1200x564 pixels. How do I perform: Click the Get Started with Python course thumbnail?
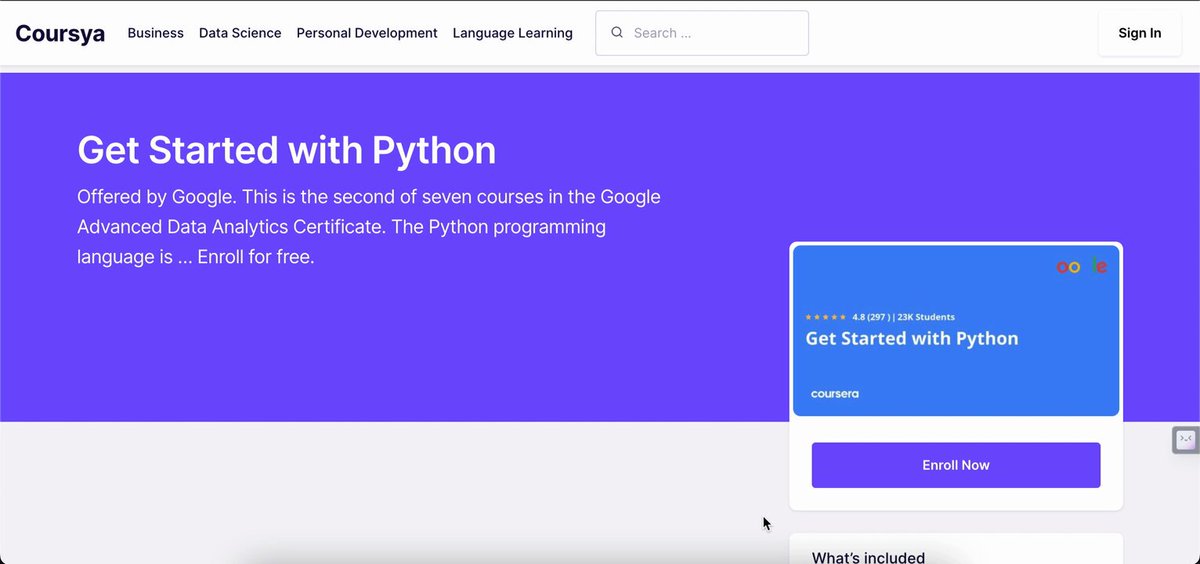click(956, 331)
